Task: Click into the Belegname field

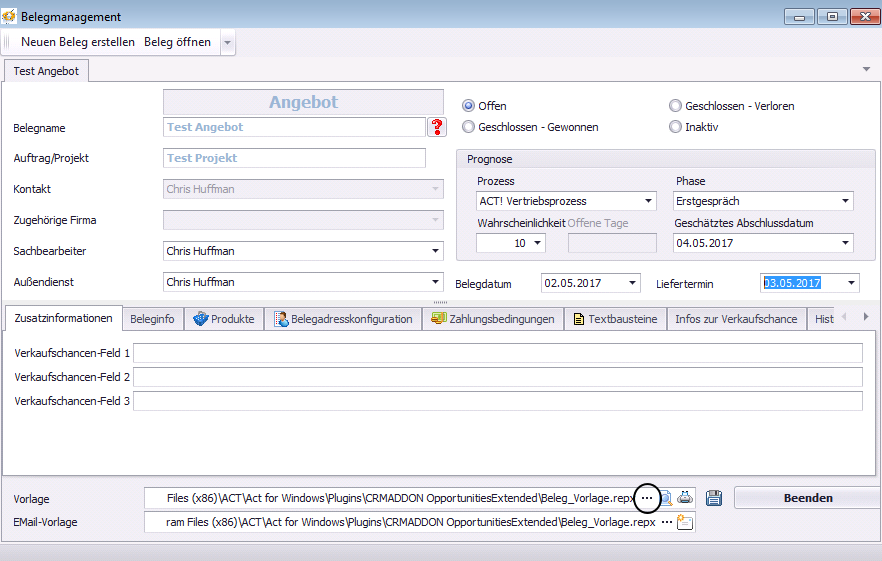Action: (x=294, y=127)
